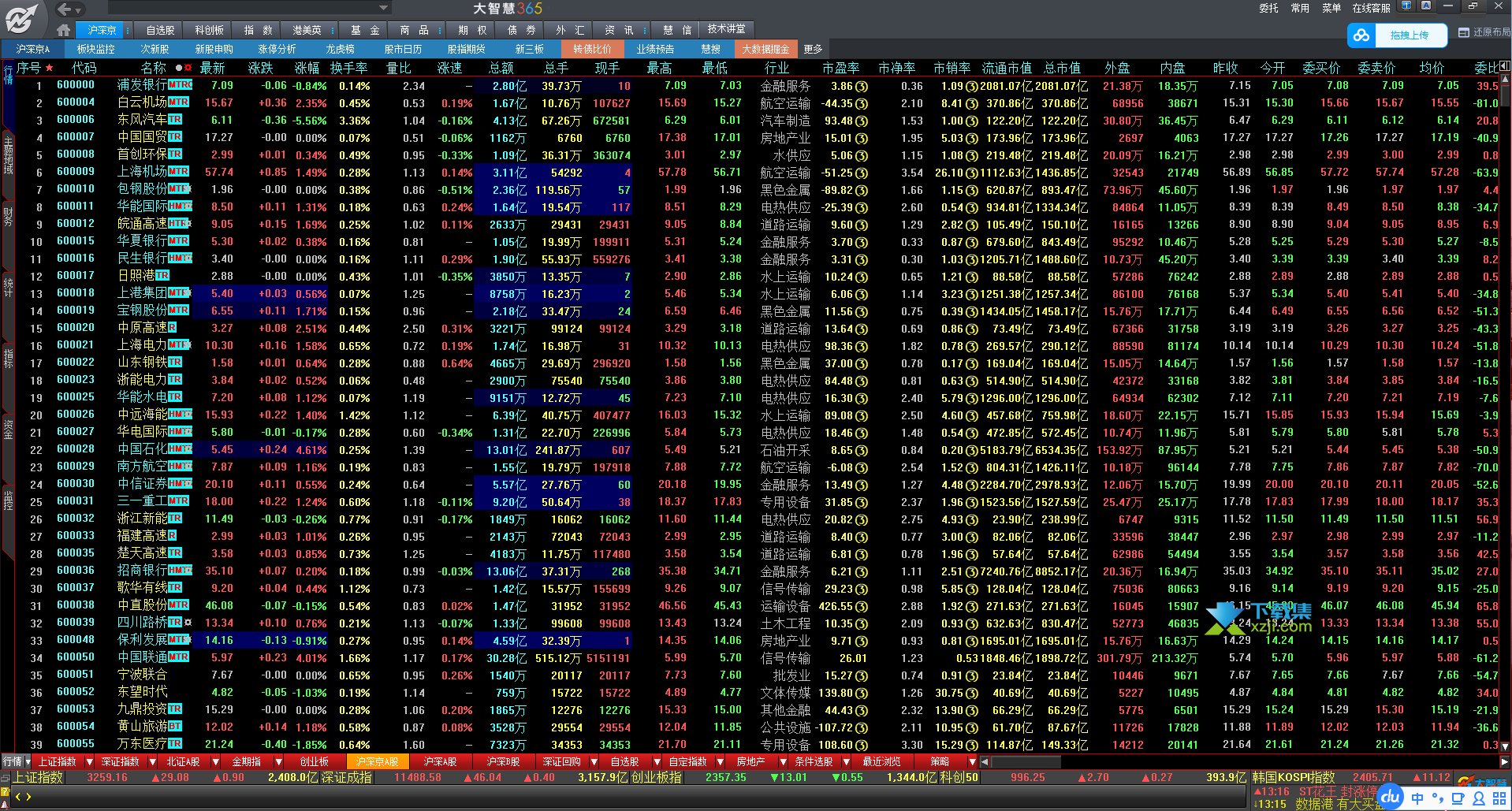
Task: Click the vertical scrollbar thumb at right
Action: [x=1505, y=95]
